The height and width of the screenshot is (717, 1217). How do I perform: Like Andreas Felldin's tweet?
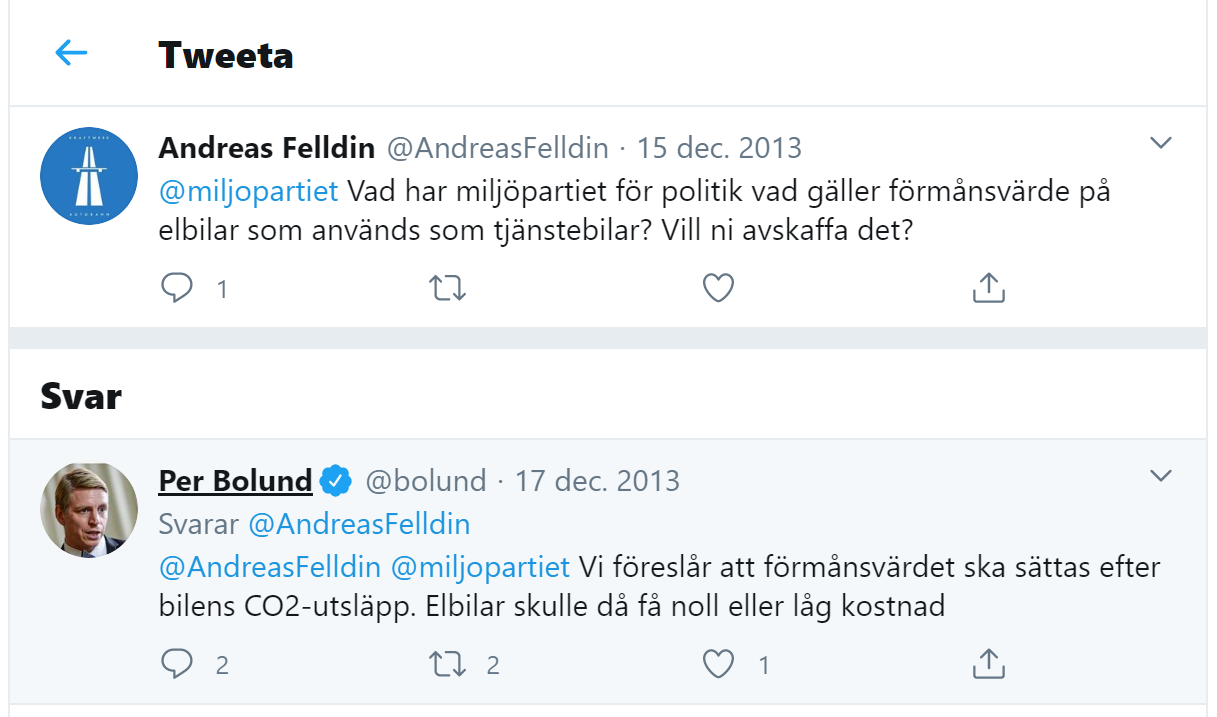point(718,289)
